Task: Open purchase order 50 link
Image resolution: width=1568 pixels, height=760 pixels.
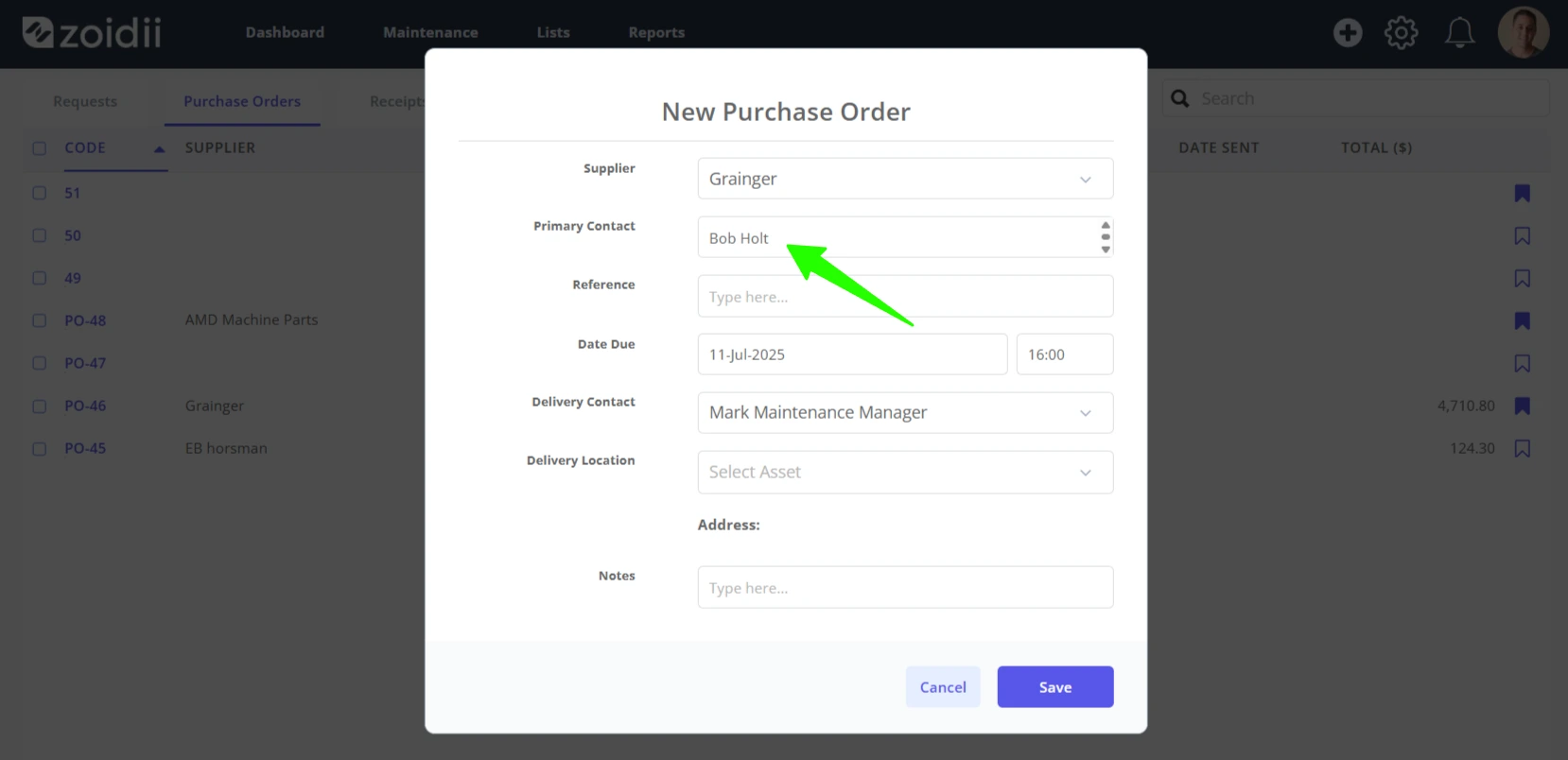Action: tap(73, 235)
